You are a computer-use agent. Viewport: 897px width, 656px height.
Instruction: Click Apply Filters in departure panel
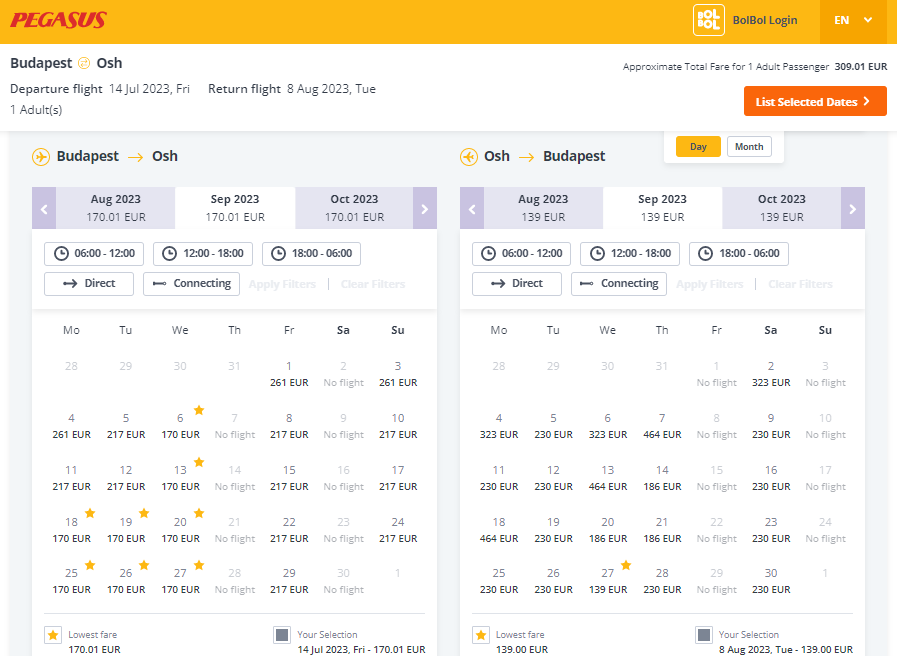[x=282, y=284]
